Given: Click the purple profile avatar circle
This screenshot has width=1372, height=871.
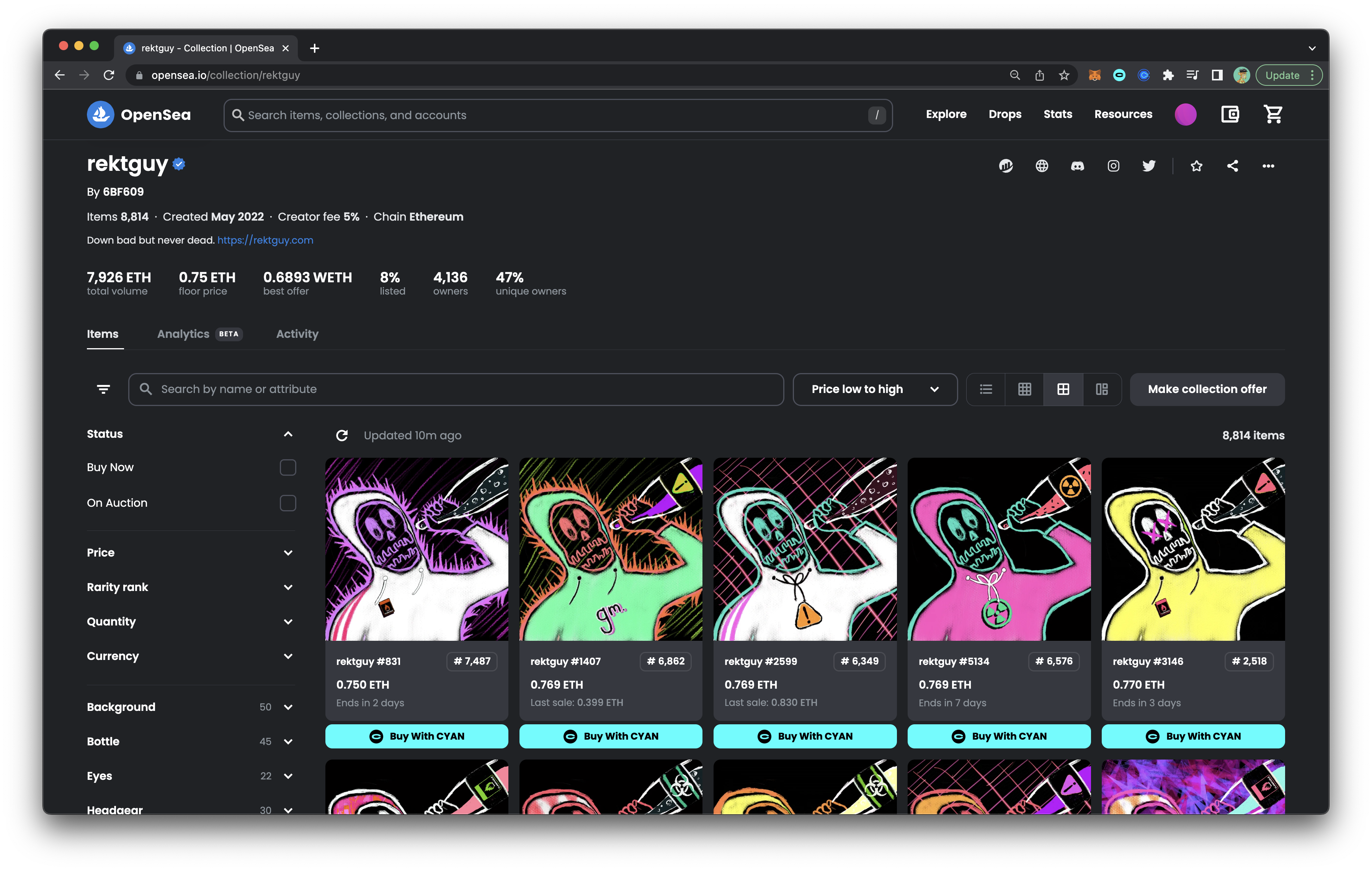Looking at the screenshot, I should [1185, 115].
